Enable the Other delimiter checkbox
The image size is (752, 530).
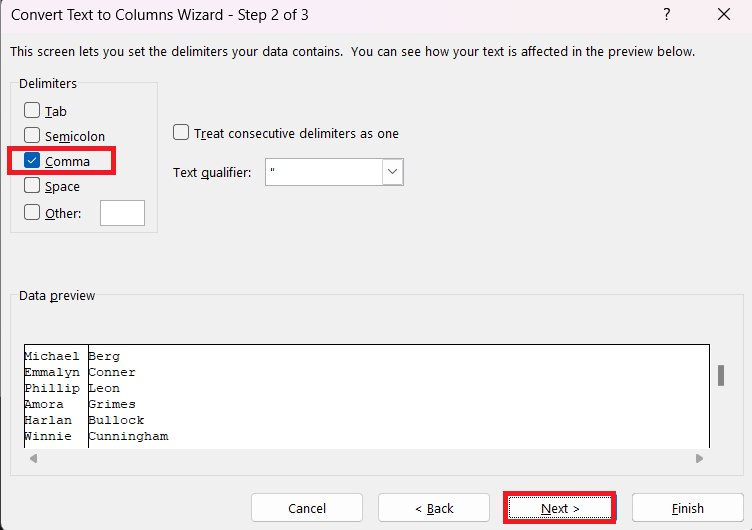[32, 212]
